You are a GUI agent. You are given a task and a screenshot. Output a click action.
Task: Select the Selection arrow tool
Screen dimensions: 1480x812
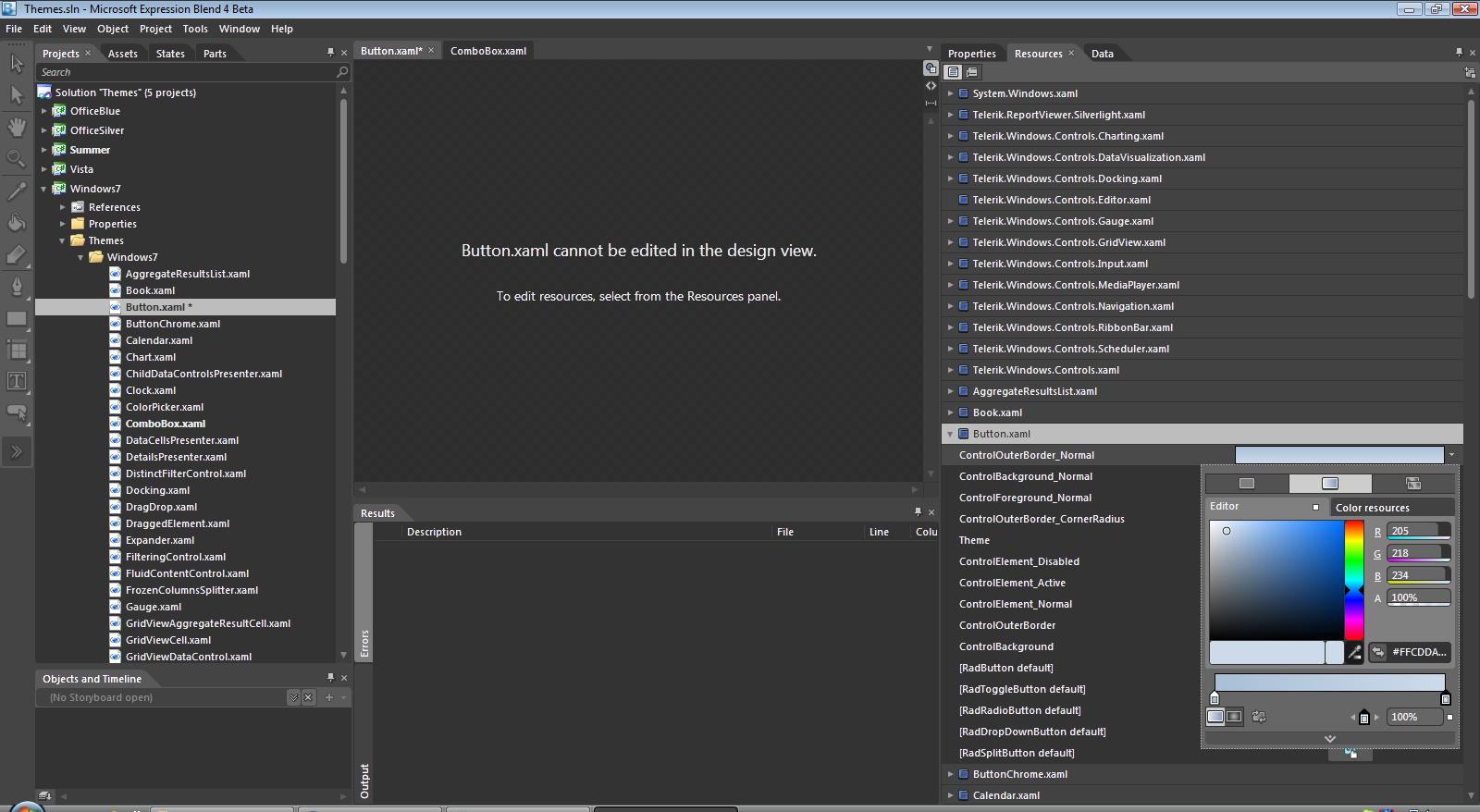pyautogui.click(x=17, y=63)
